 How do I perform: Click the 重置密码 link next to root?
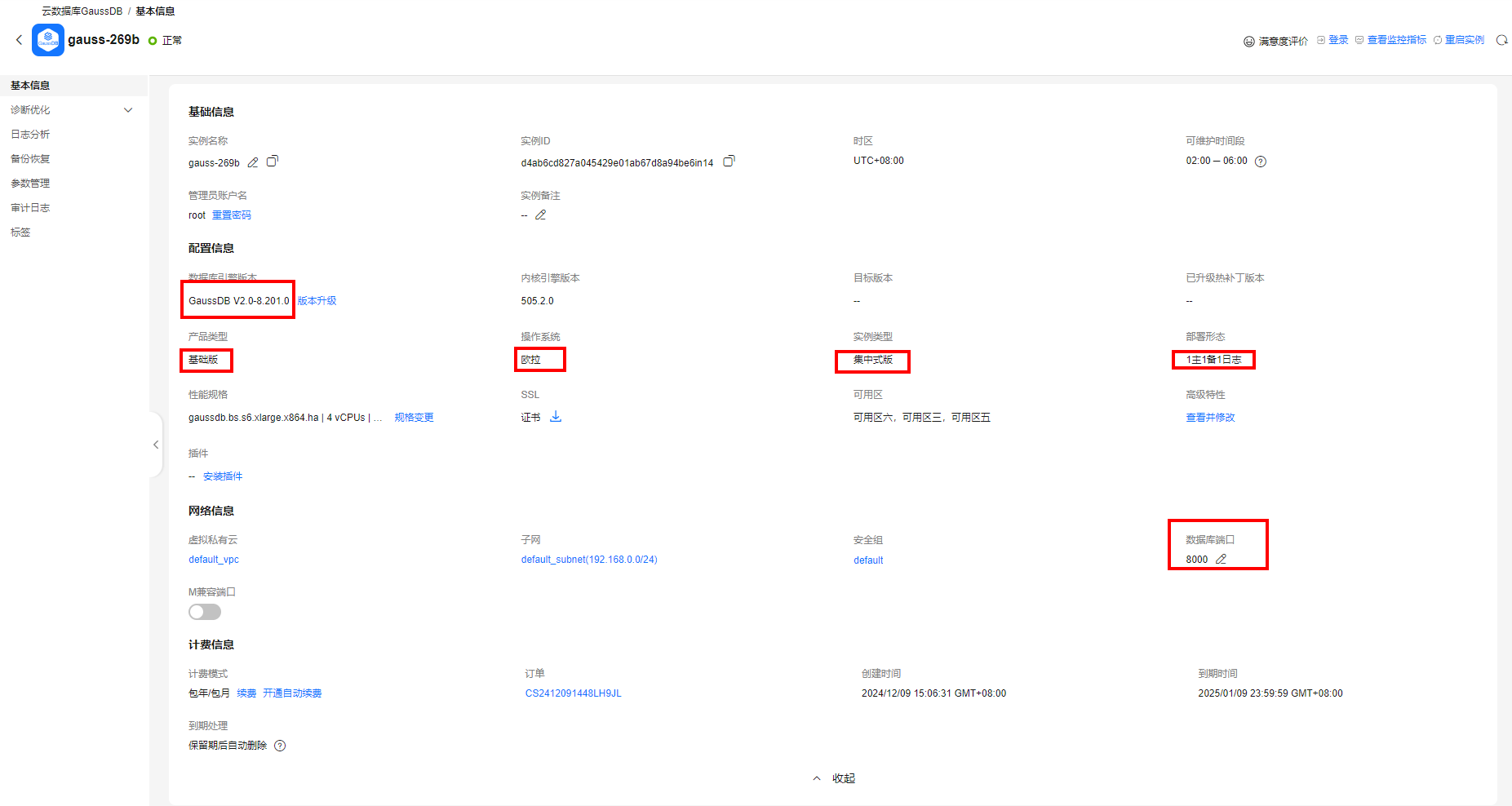coord(232,215)
